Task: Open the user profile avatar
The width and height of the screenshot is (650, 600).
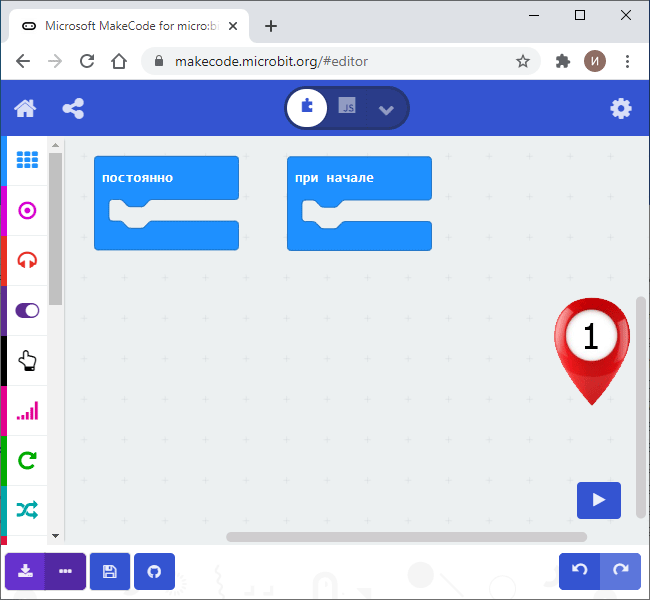Action: (595, 61)
